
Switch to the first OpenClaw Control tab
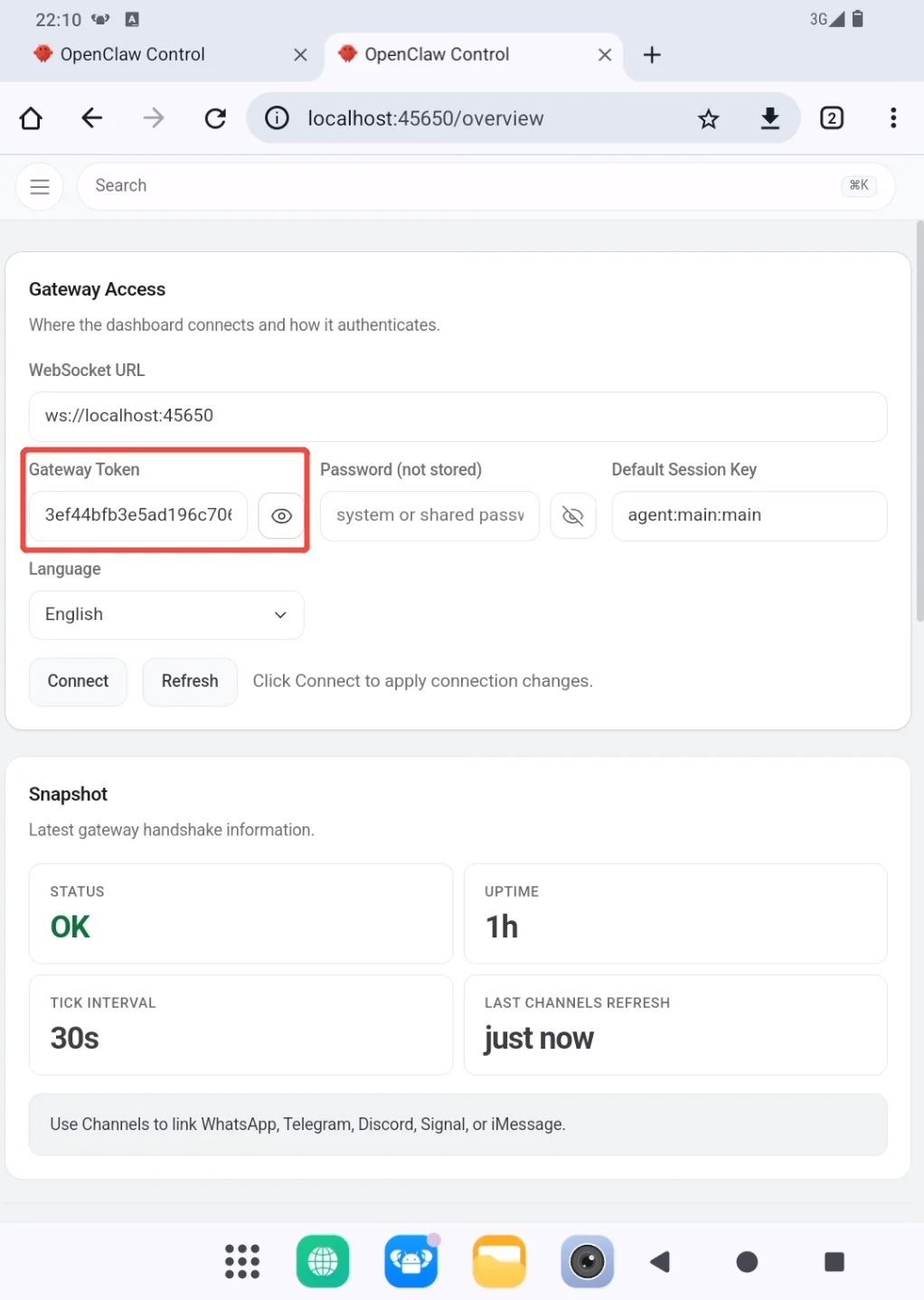coord(133,54)
